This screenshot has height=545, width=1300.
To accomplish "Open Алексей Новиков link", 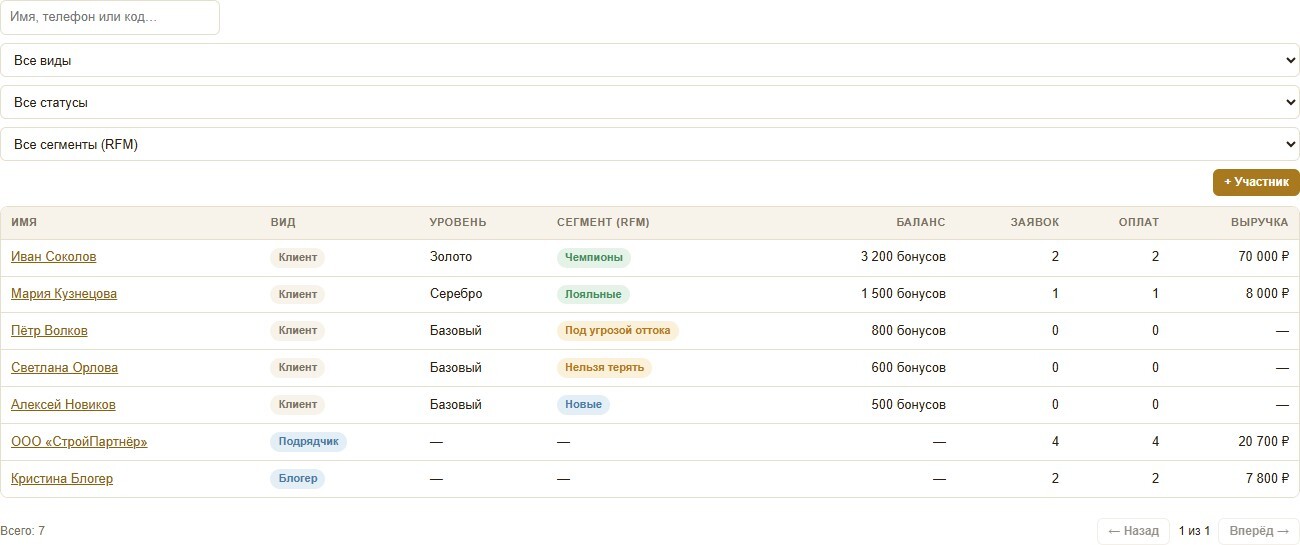I will coord(63,405).
